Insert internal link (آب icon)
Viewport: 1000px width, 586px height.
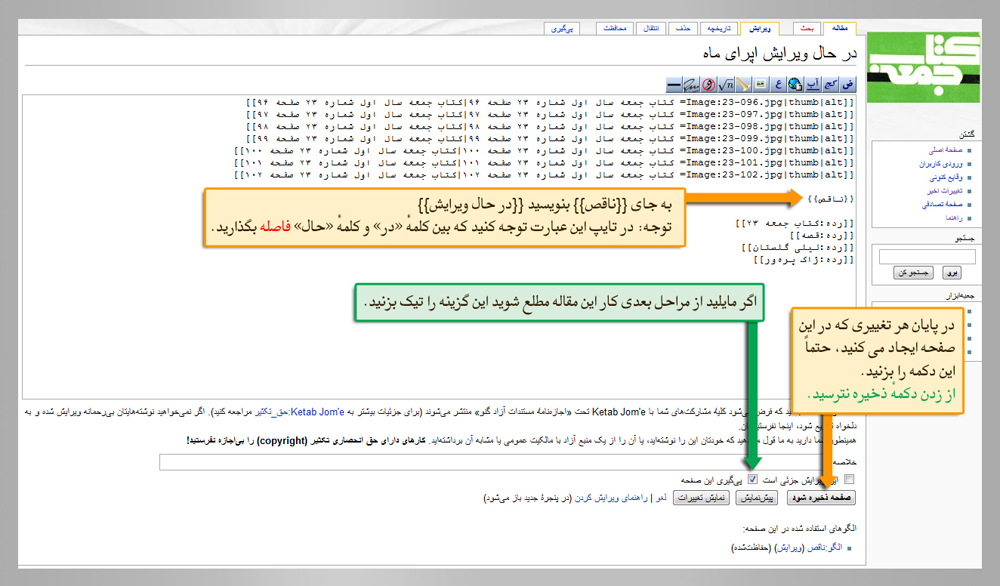point(813,84)
